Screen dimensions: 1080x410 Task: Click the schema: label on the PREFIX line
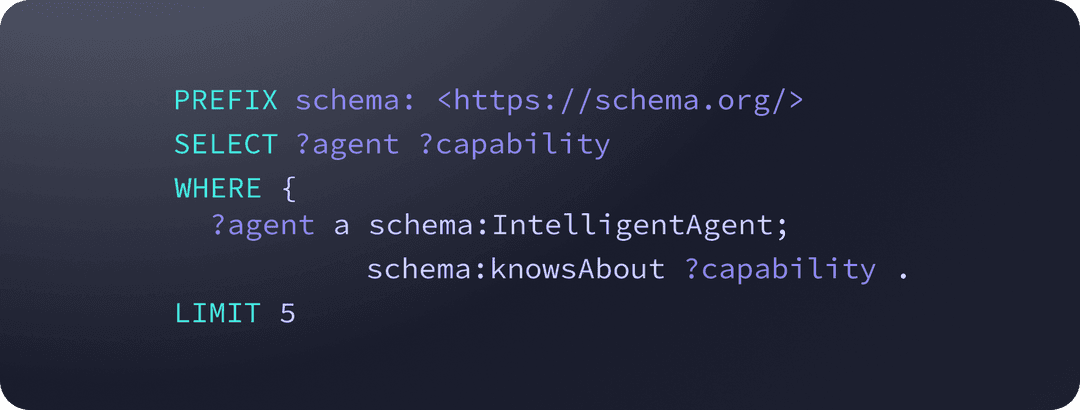(355, 100)
